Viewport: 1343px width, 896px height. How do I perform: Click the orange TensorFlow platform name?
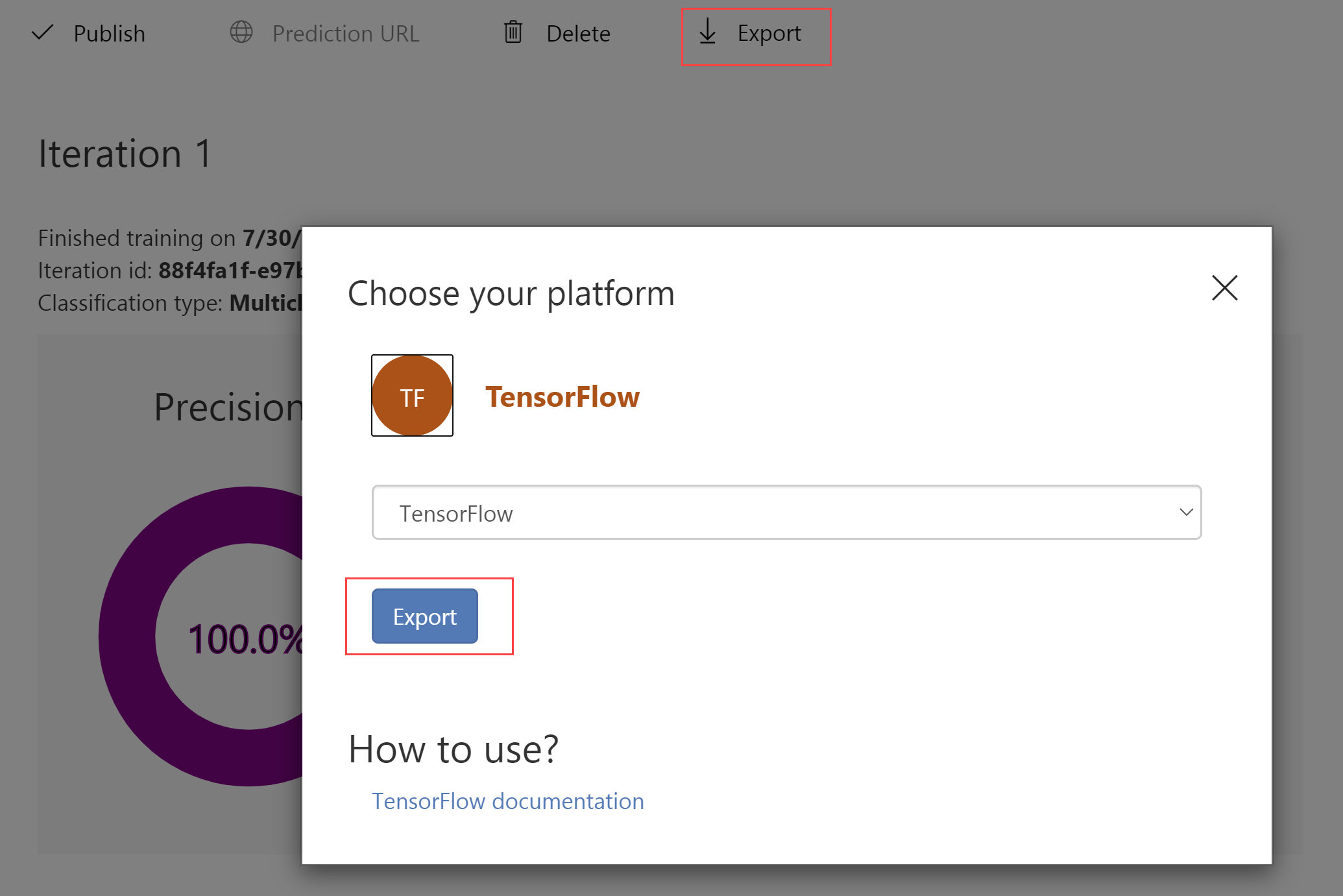[x=563, y=396]
